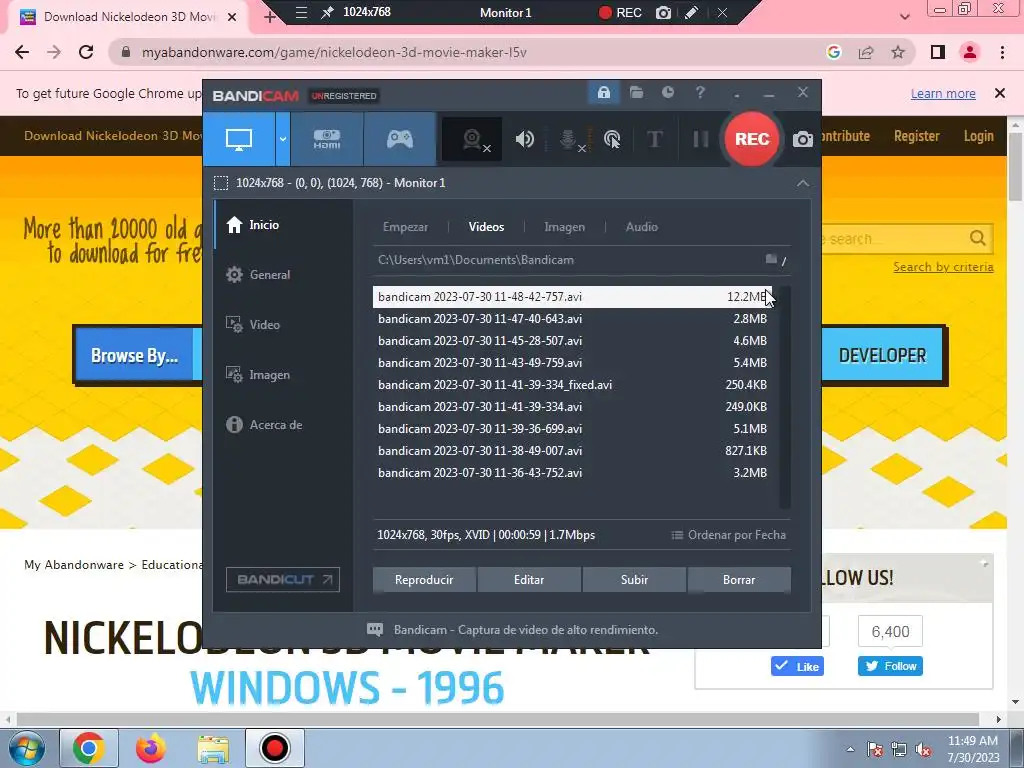Switch to the Videos tab

point(487,227)
